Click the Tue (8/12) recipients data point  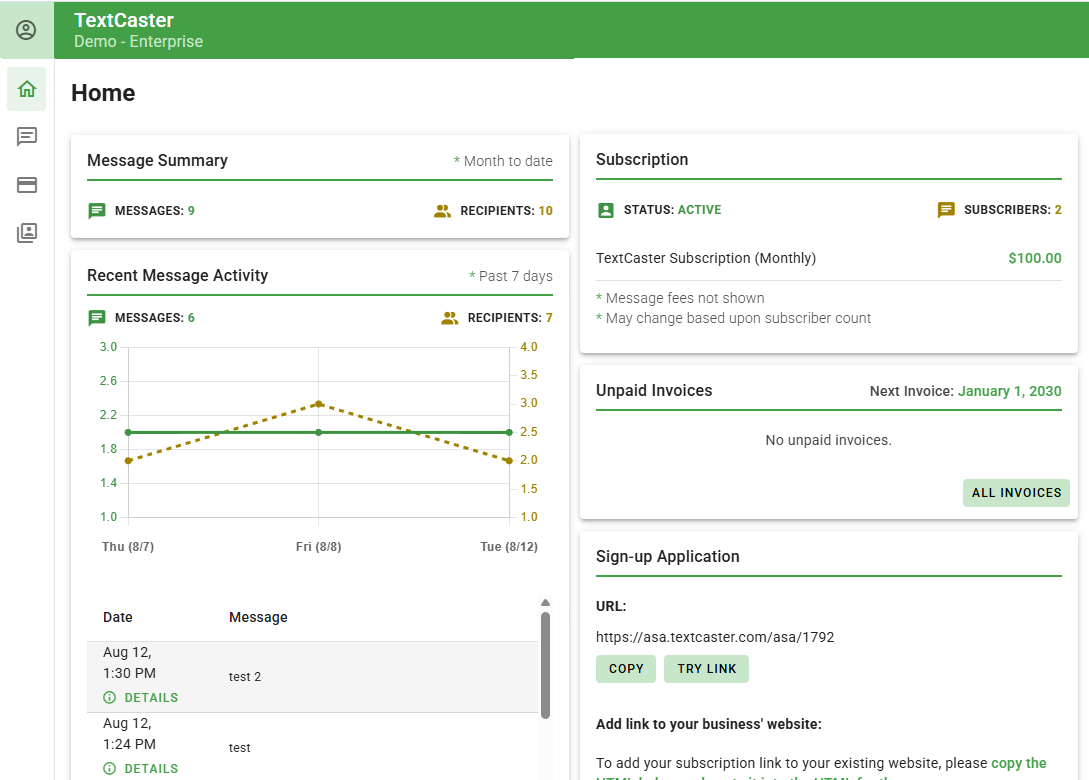point(509,460)
